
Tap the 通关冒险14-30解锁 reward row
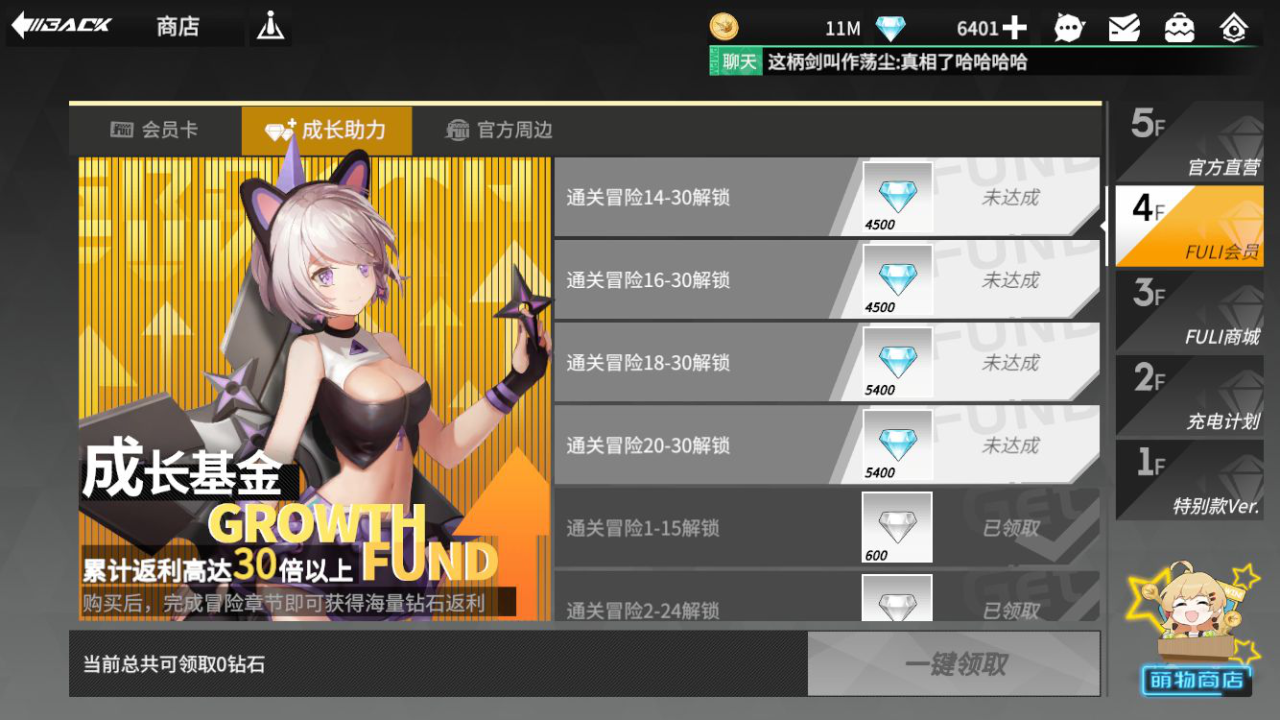(x=827, y=197)
